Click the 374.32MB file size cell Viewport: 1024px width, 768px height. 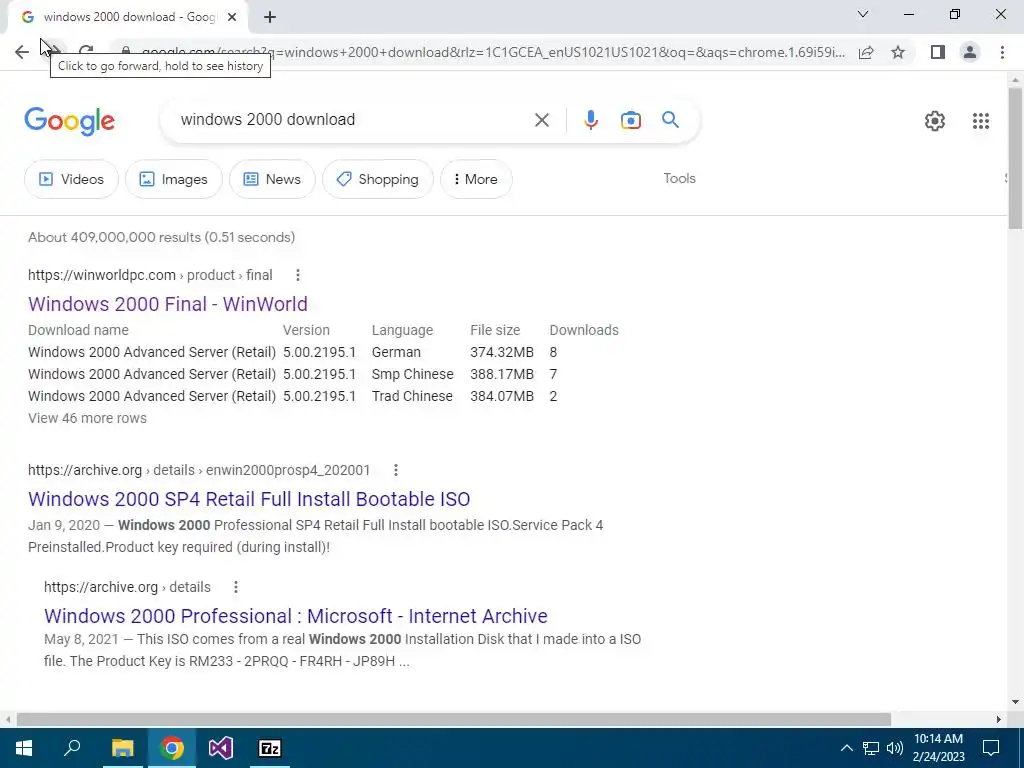pos(502,352)
